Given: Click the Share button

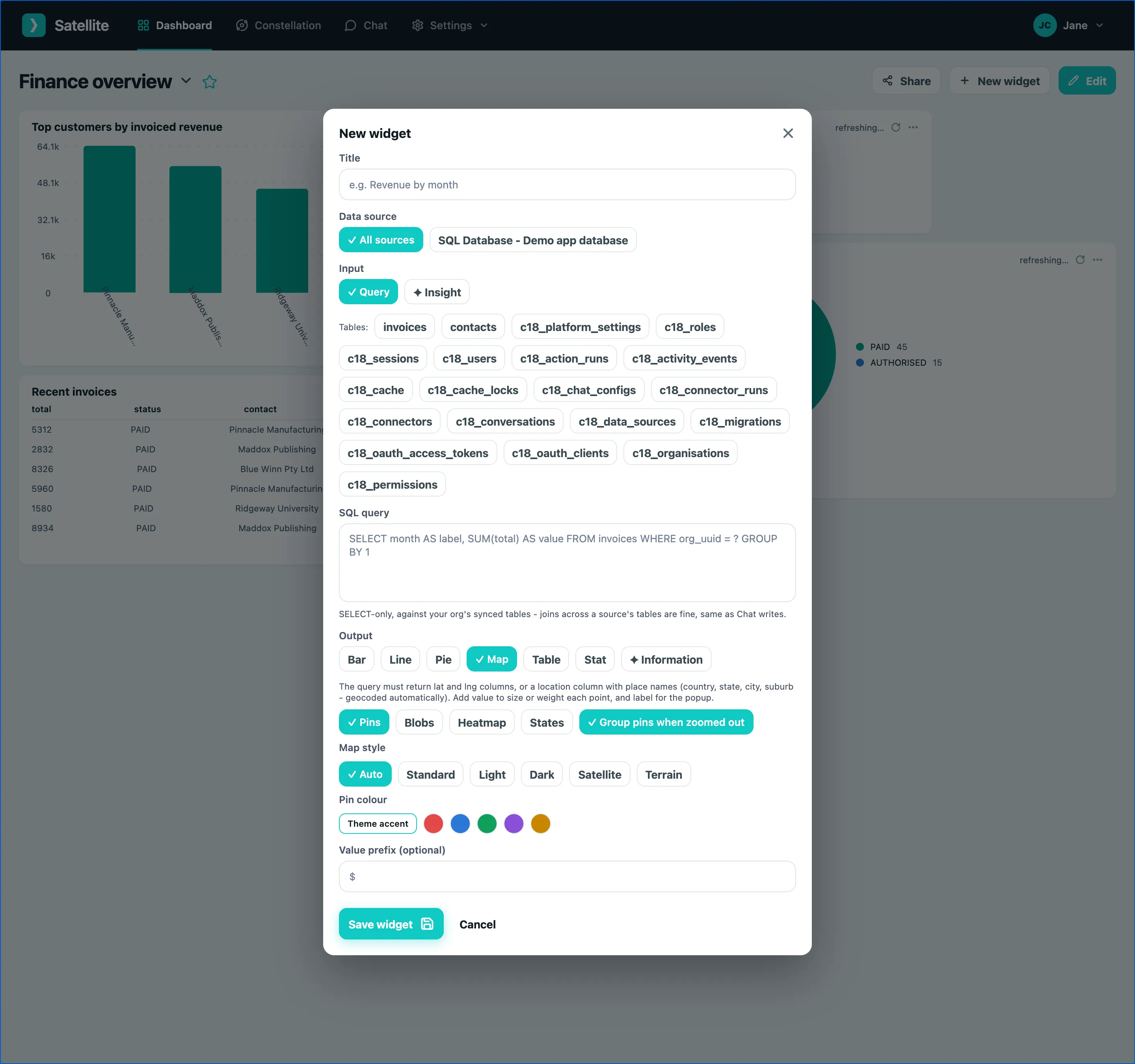Looking at the screenshot, I should (907, 81).
